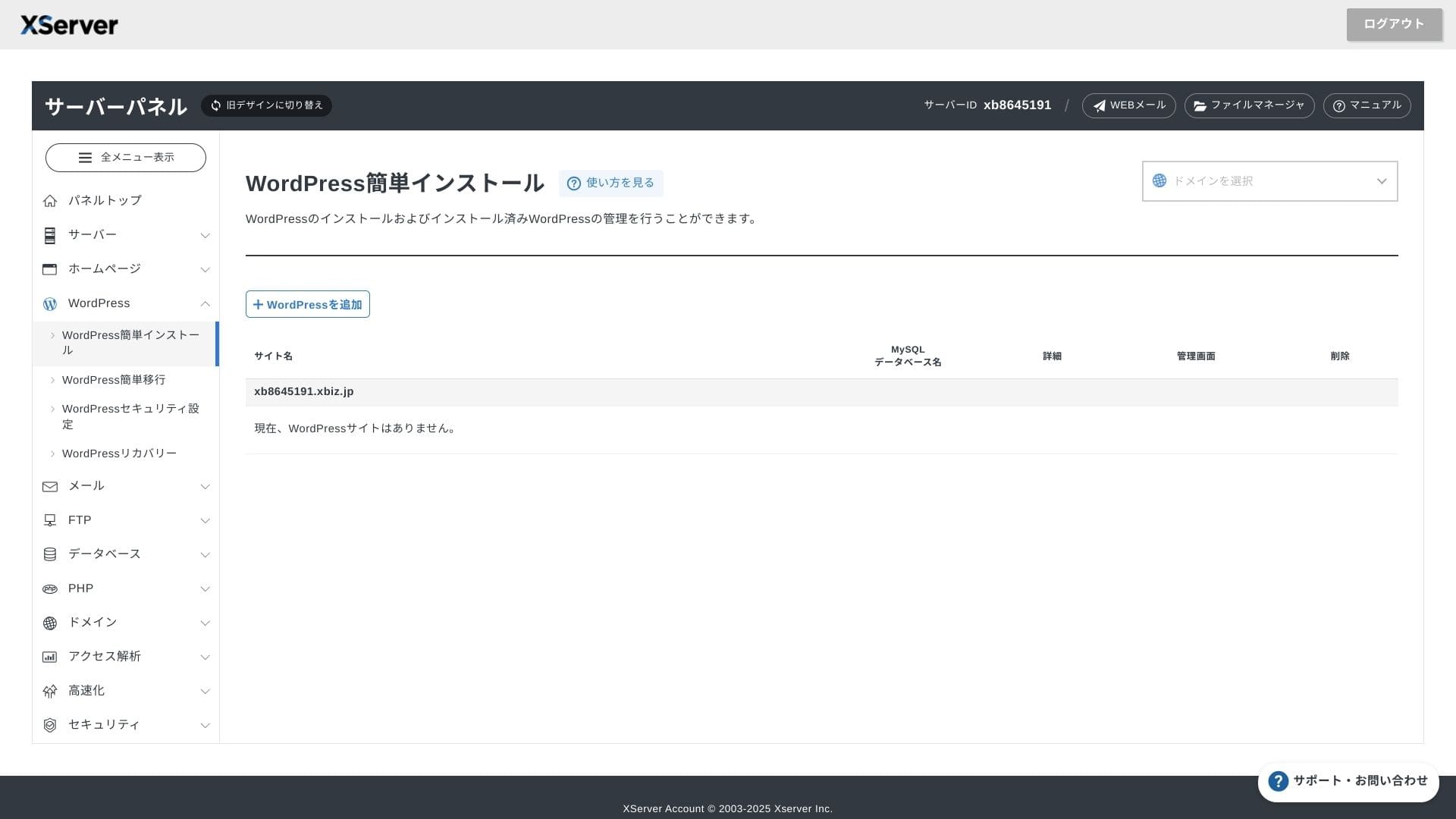This screenshot has height=819, width=1456.
Task: Open WEBメール from the header
Action: point(1128,105)
